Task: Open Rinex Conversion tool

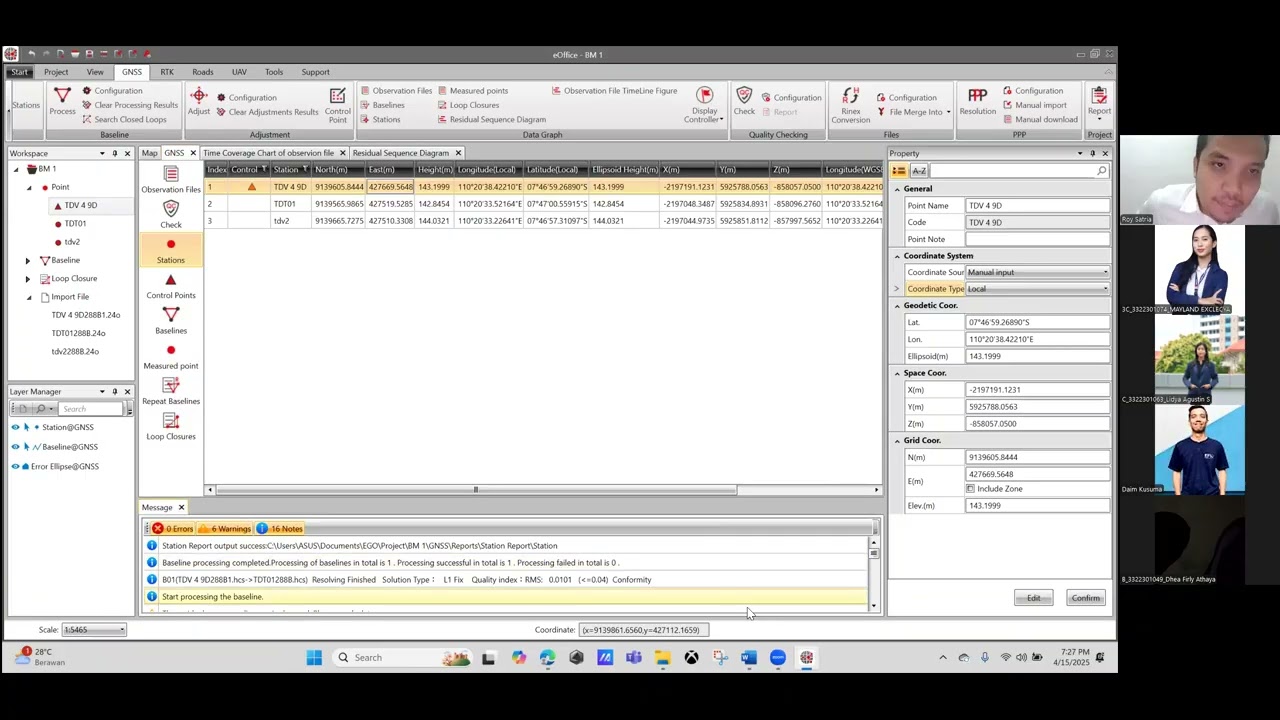Action: [851, 104]
